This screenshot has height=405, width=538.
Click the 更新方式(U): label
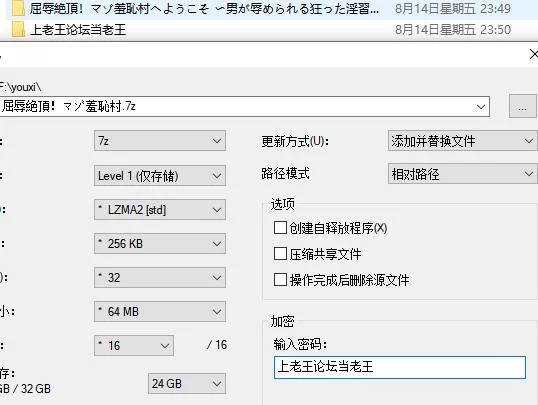(x=295, y=141)
